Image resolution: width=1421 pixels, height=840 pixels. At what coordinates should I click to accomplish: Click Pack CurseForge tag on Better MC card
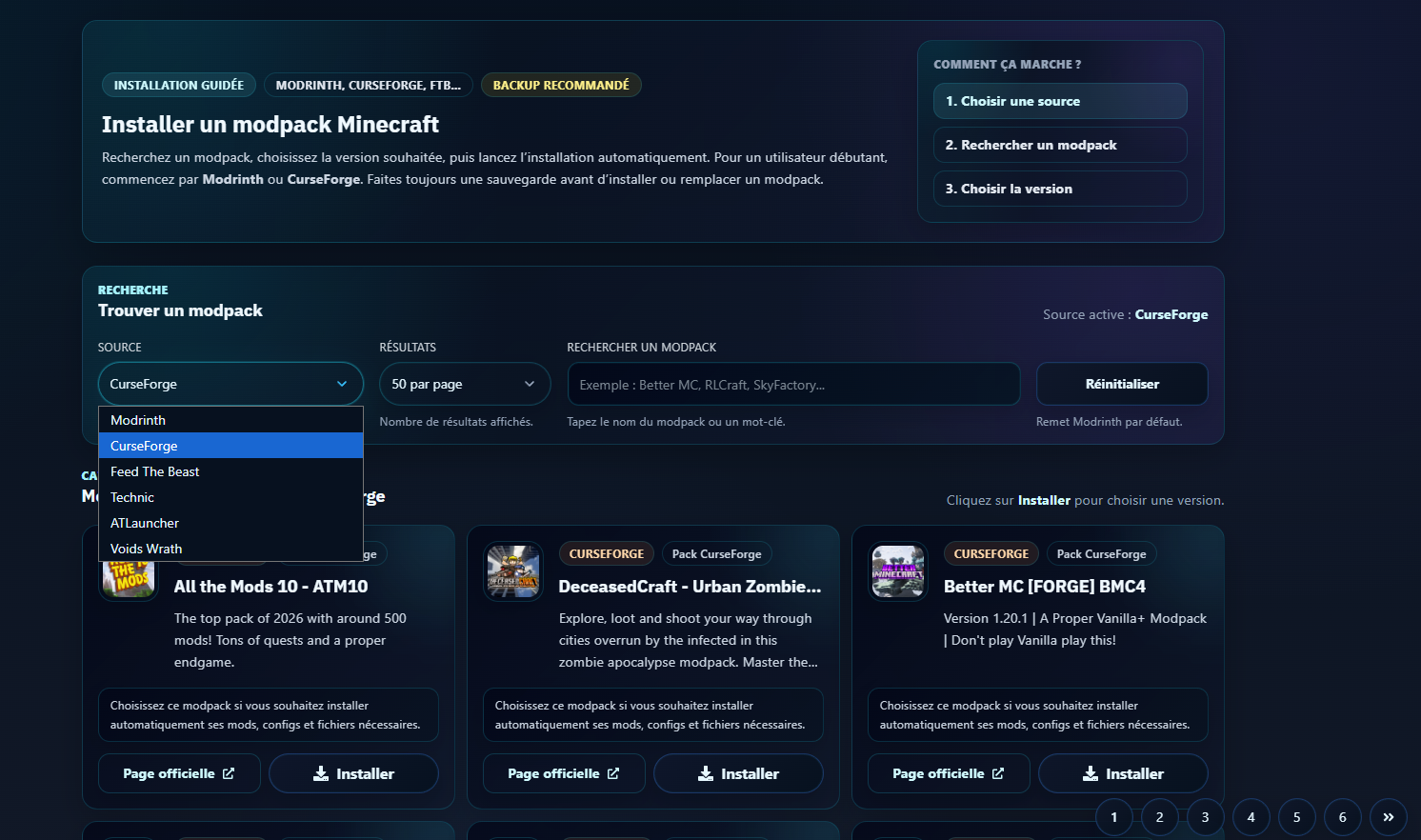(x=1102, y=553)
